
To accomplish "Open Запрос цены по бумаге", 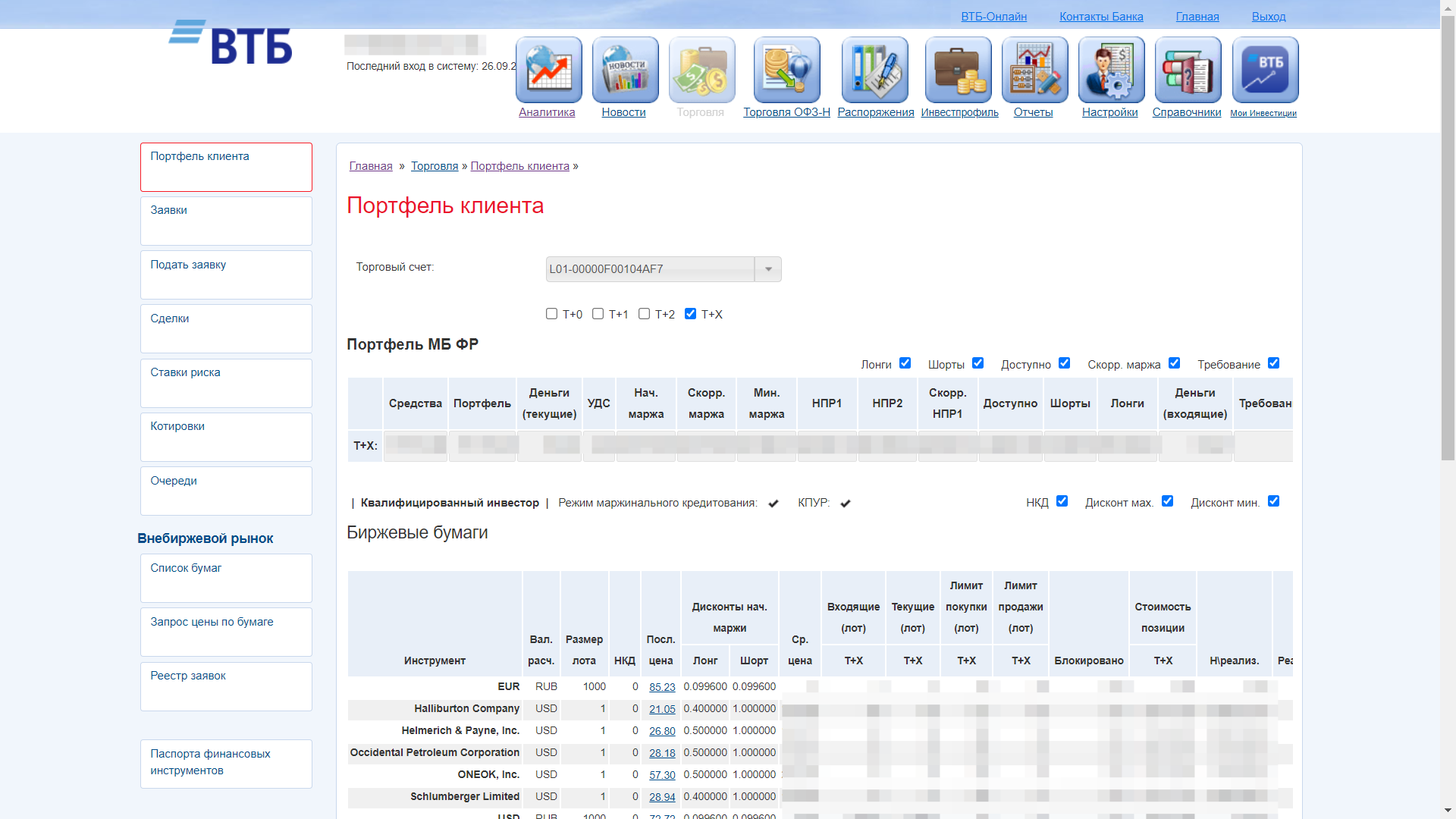I will point(226,632).
